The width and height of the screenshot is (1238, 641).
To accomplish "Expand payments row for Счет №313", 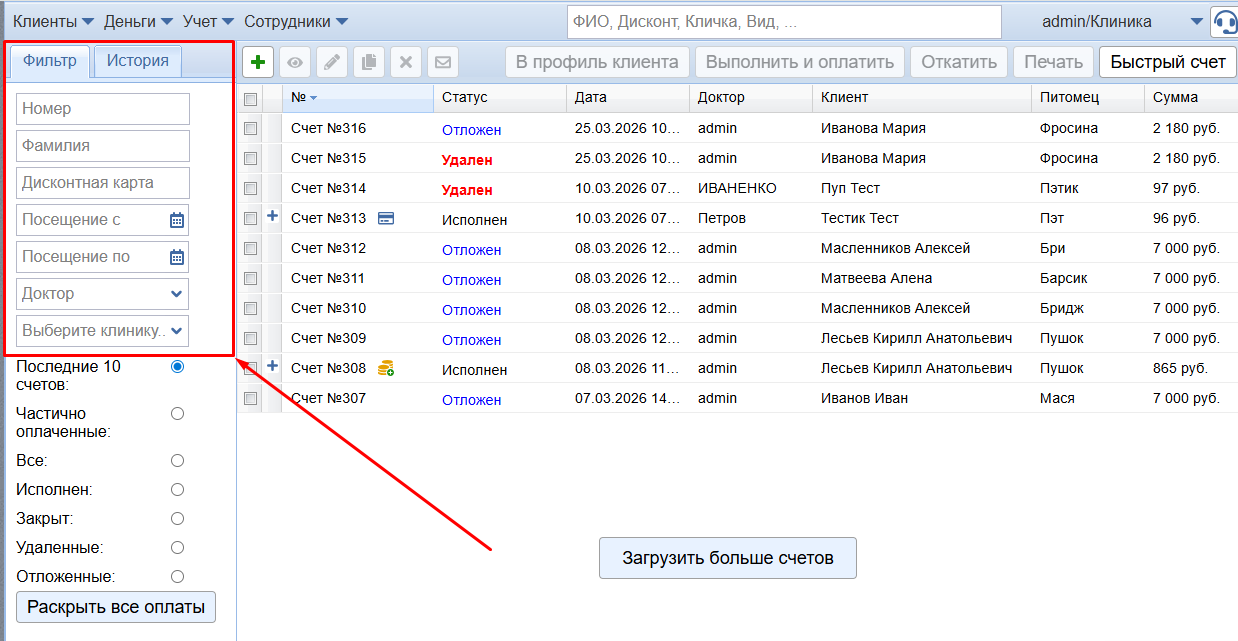I will (272, 217).
